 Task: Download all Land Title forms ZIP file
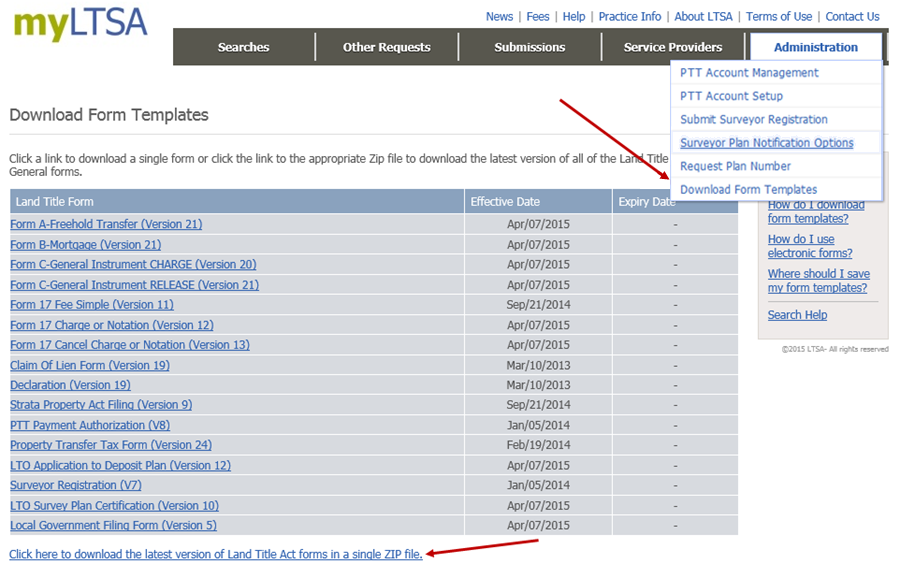(216, 554)
